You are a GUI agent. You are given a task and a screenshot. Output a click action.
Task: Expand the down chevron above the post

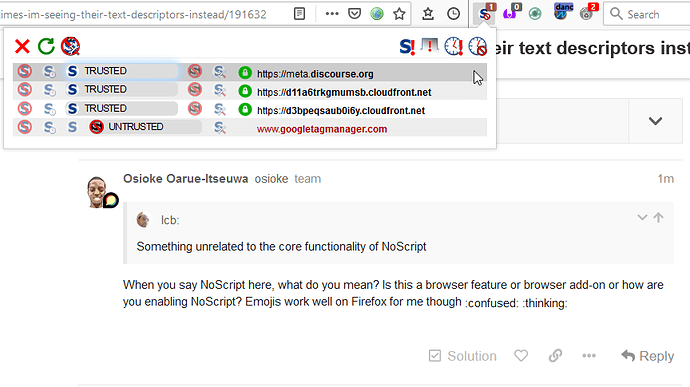656,121
